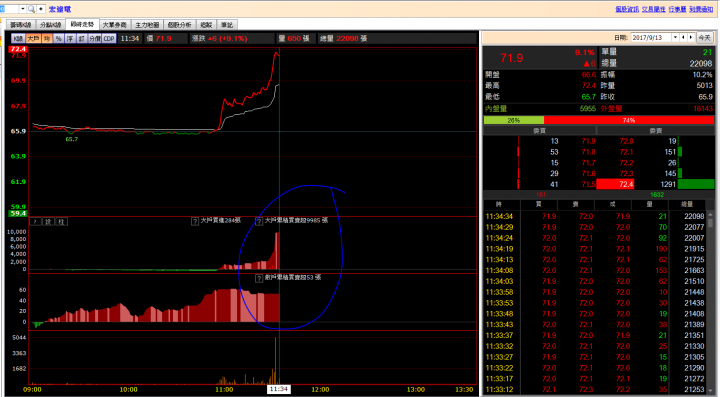Viewport: 720px width, 397px height.
Task: Select the 11:34:34 trade row
Action: (595, 216)
